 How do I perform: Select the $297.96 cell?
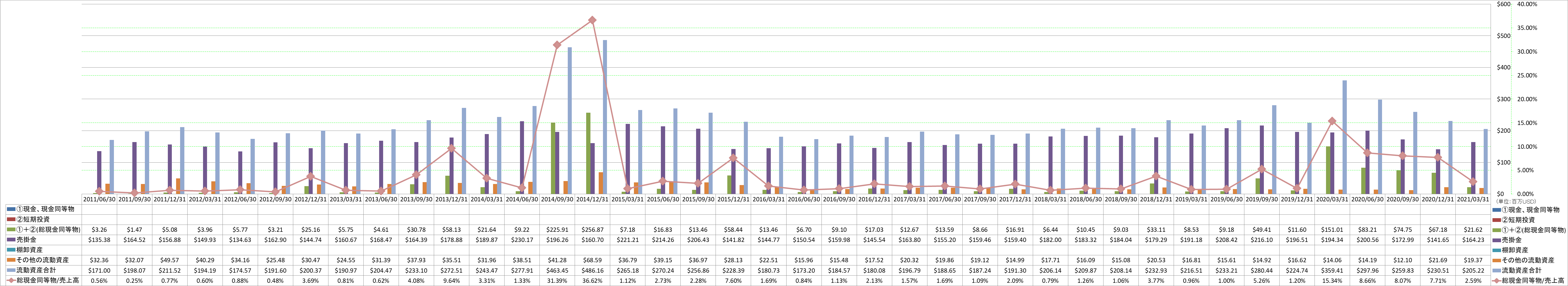pos(1368,270)
